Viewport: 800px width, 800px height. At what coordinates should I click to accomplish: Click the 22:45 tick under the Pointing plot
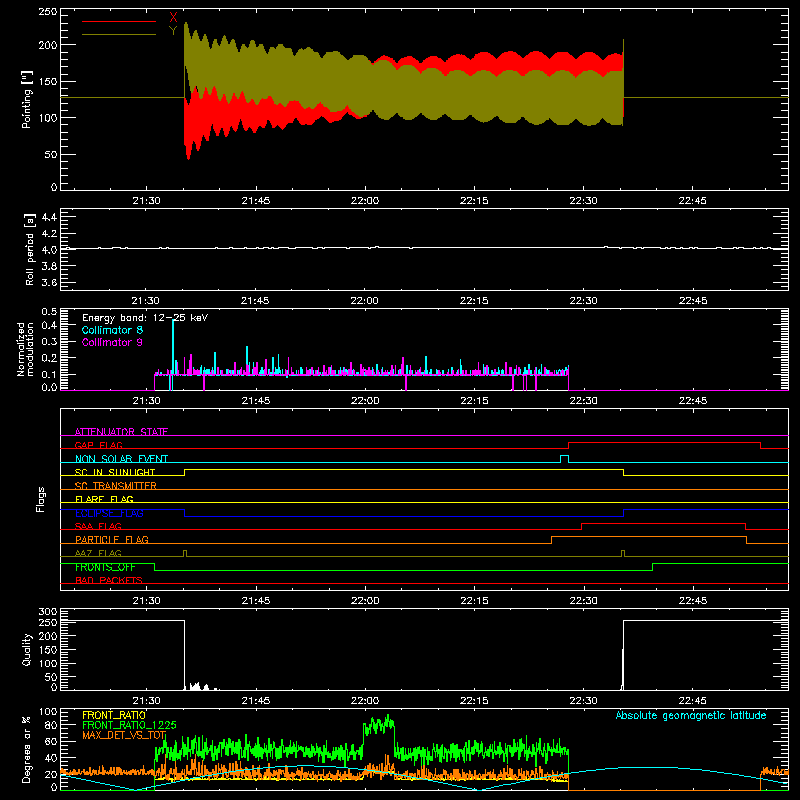pos(692,201)
